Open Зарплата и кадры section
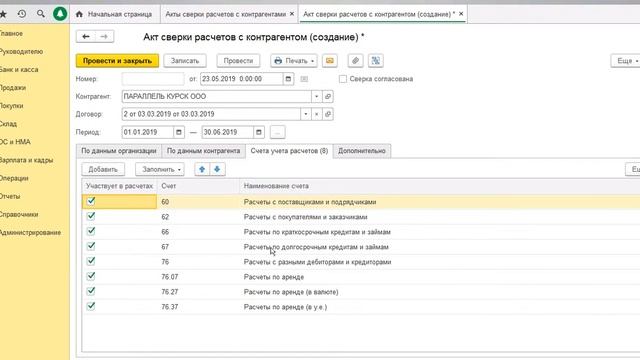This screenshot has width=640, height=360. tap(27, 160)
